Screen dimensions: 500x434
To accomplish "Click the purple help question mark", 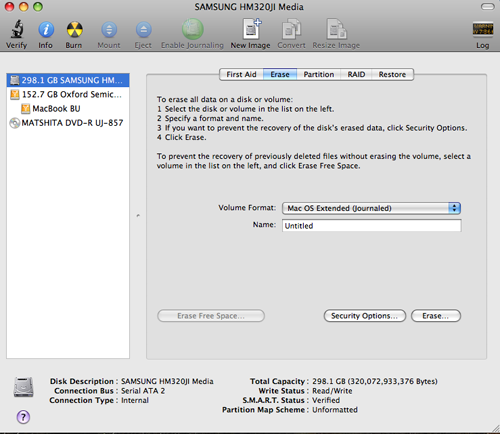I will tap(23, 417).
